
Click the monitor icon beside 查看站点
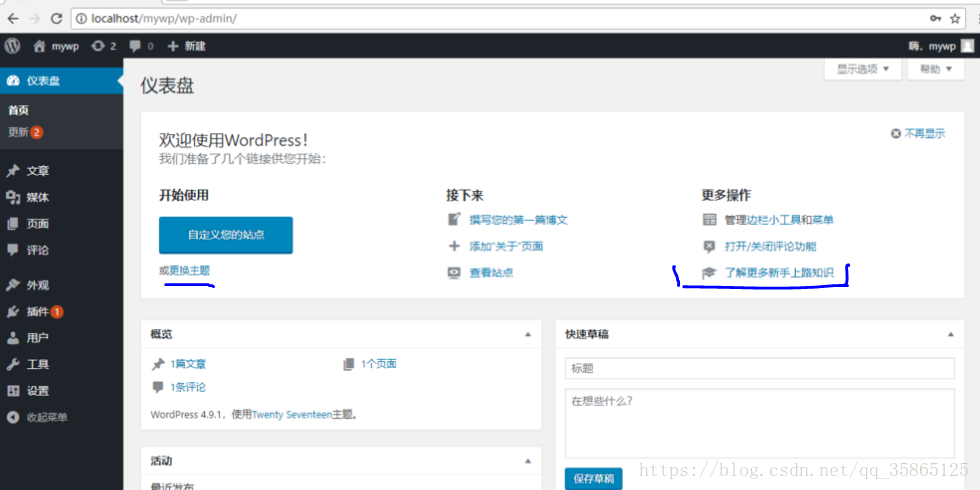454,273
